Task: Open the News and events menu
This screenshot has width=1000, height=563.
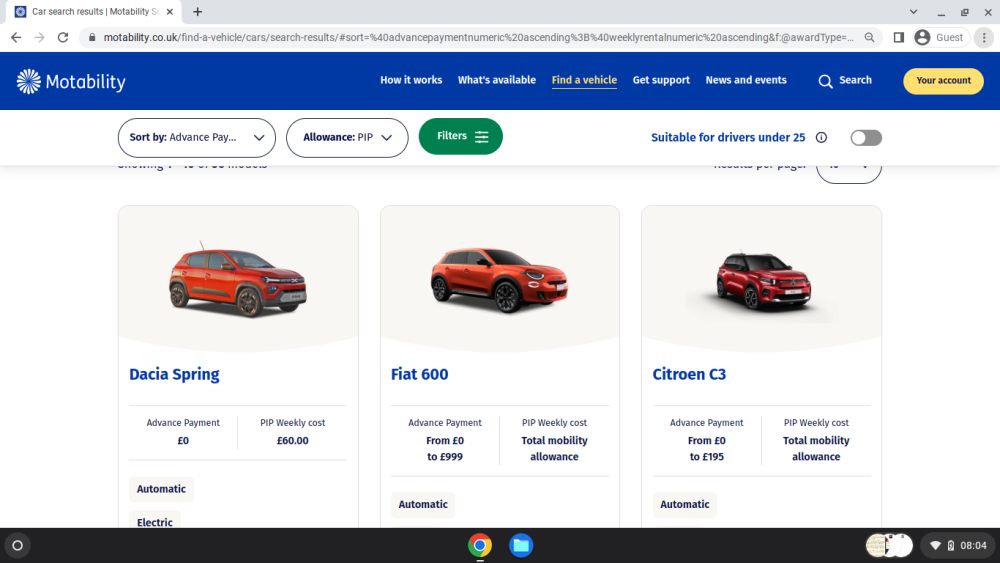Action: (746, 80)
